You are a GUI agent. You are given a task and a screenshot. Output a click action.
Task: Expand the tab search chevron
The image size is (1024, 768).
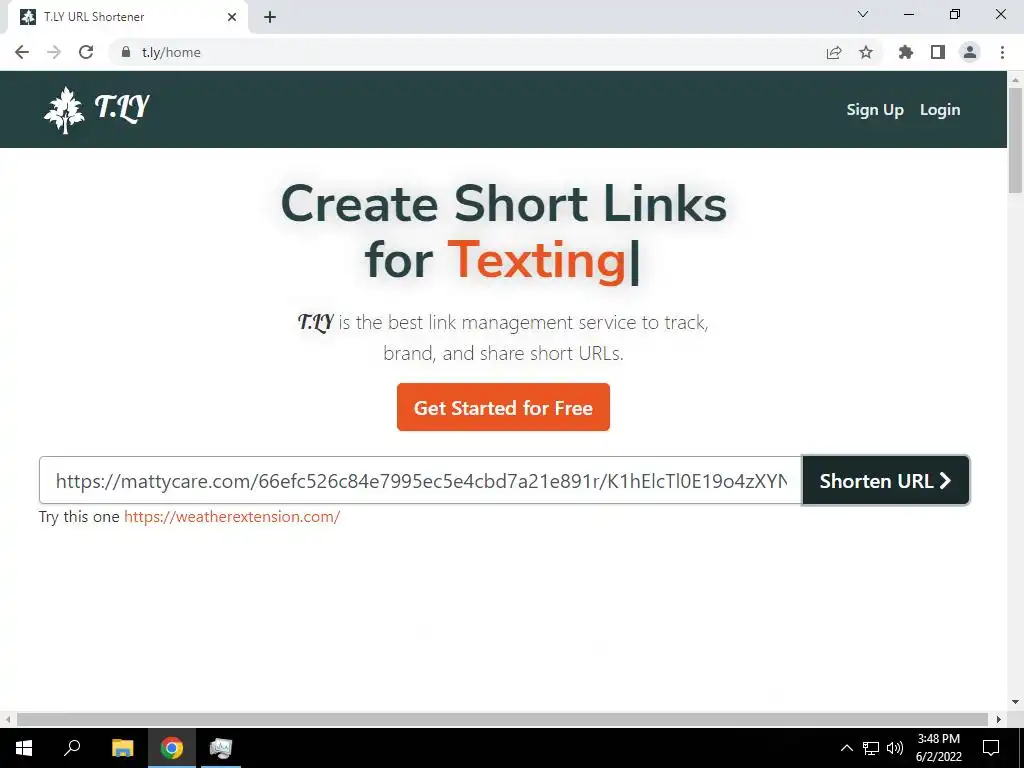[863, 14]
